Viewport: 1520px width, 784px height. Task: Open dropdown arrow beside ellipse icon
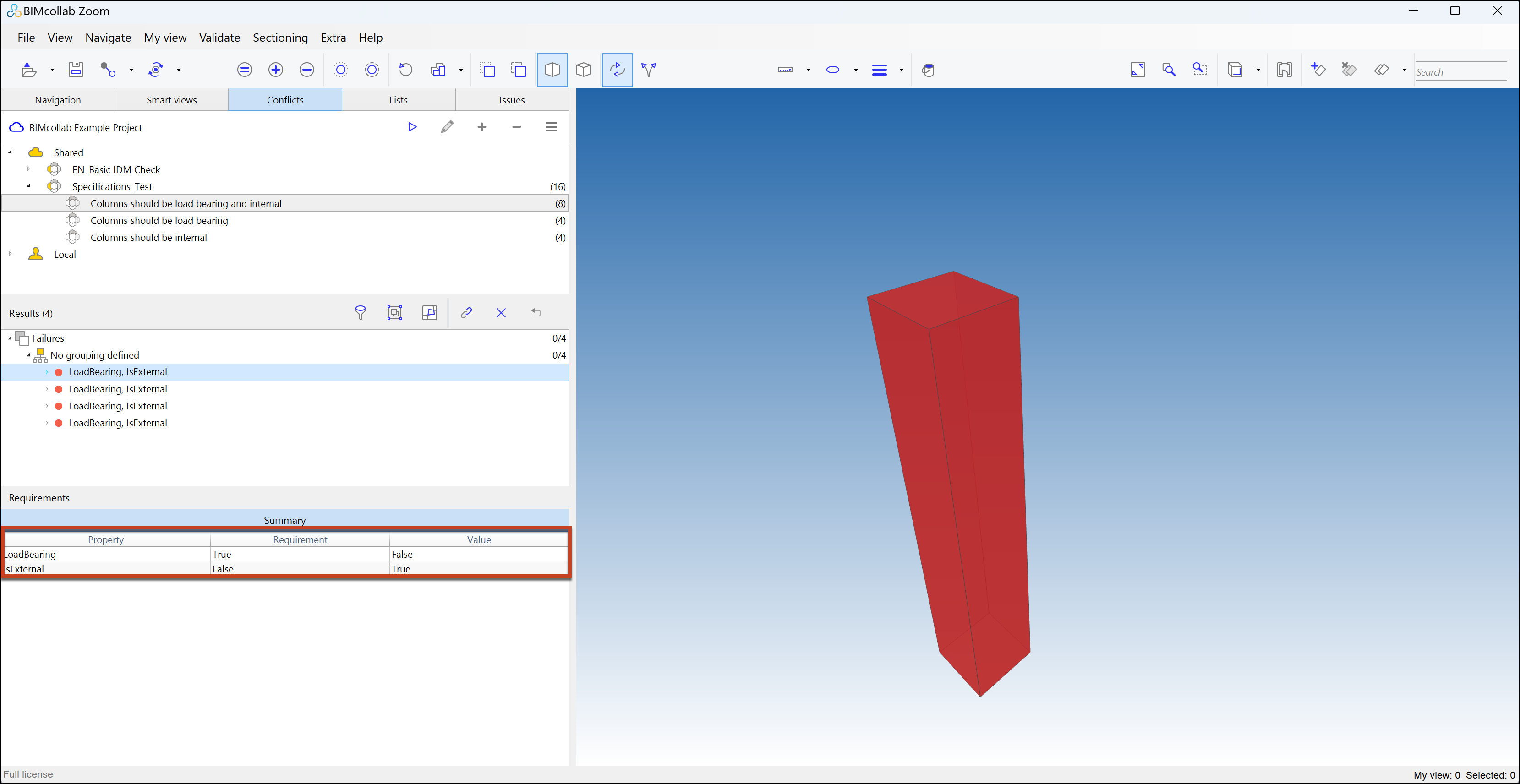point(856,70)
